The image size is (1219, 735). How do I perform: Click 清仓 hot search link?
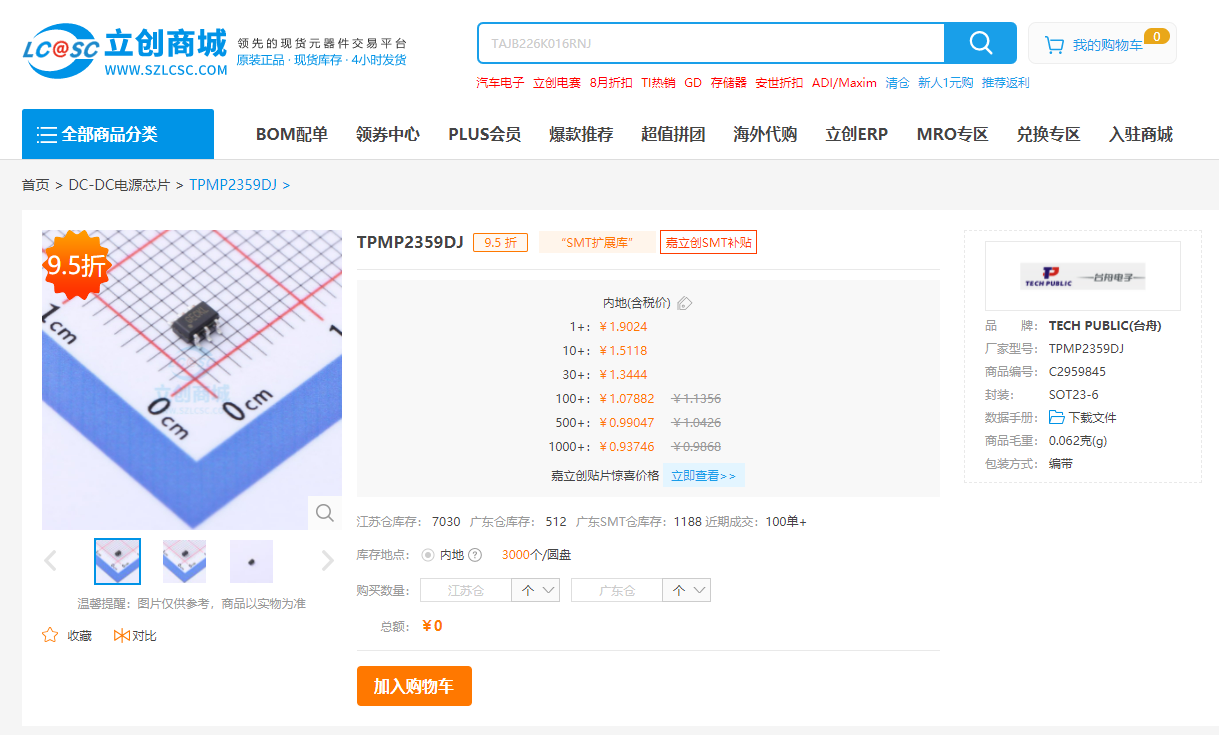pos(897,83)
